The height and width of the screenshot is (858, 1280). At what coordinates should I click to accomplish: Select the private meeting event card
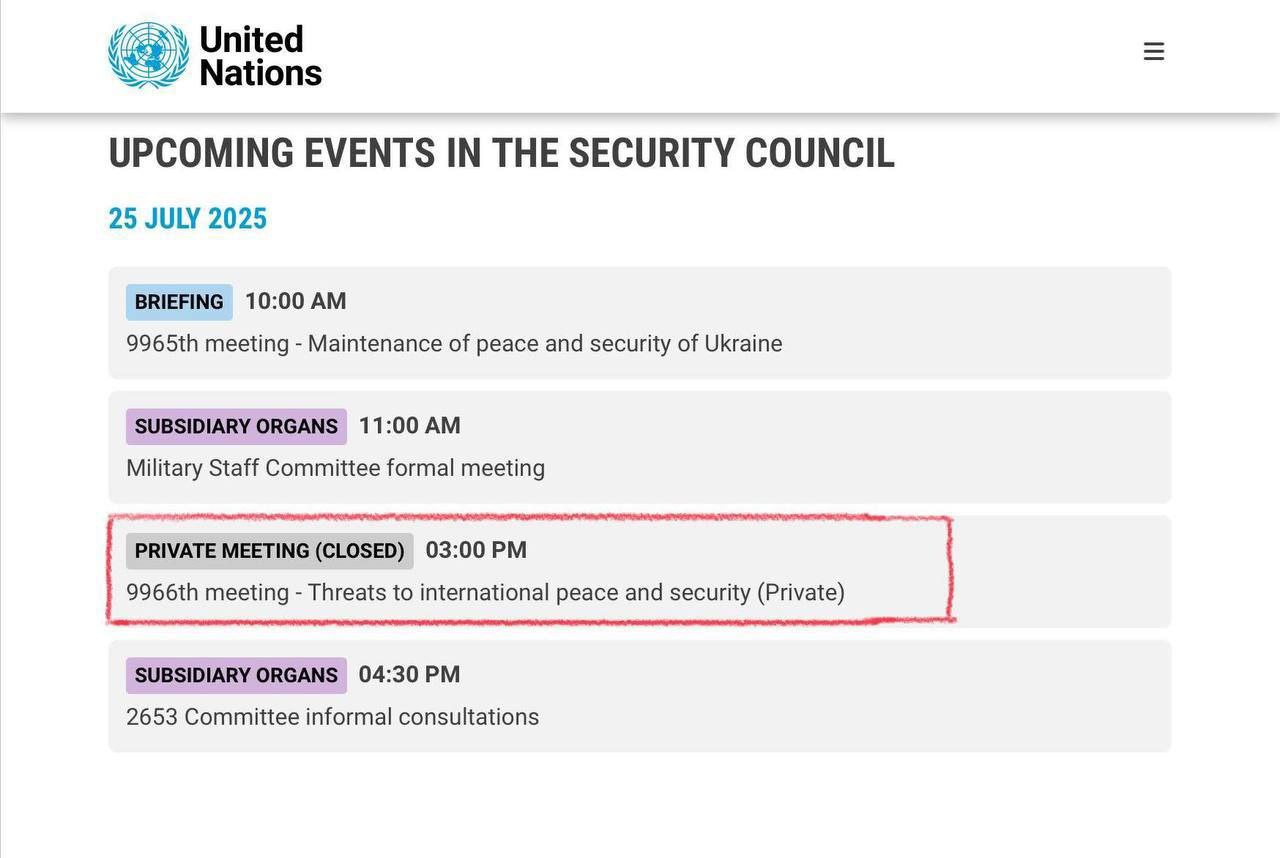click(640, 572)
